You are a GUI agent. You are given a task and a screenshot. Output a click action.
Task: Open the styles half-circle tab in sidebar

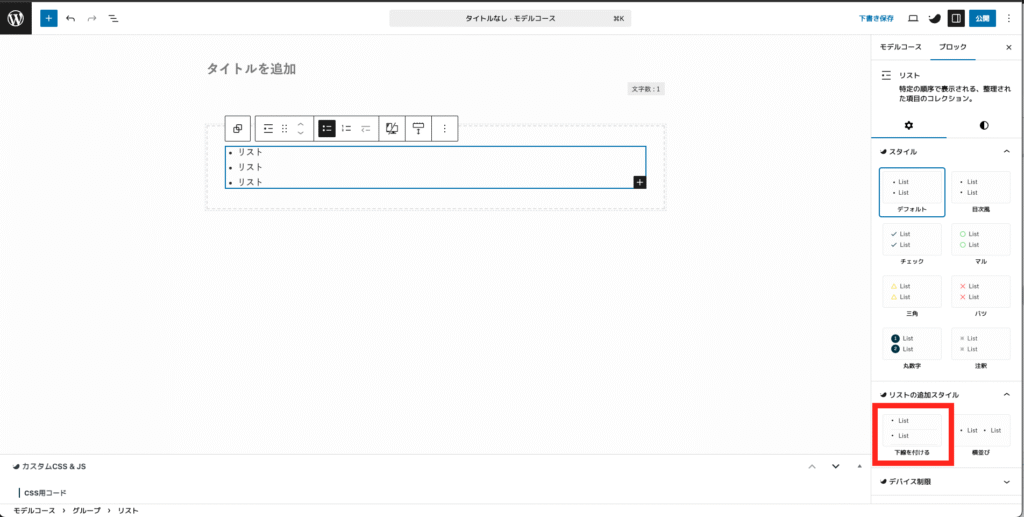[x=984, y=125]
